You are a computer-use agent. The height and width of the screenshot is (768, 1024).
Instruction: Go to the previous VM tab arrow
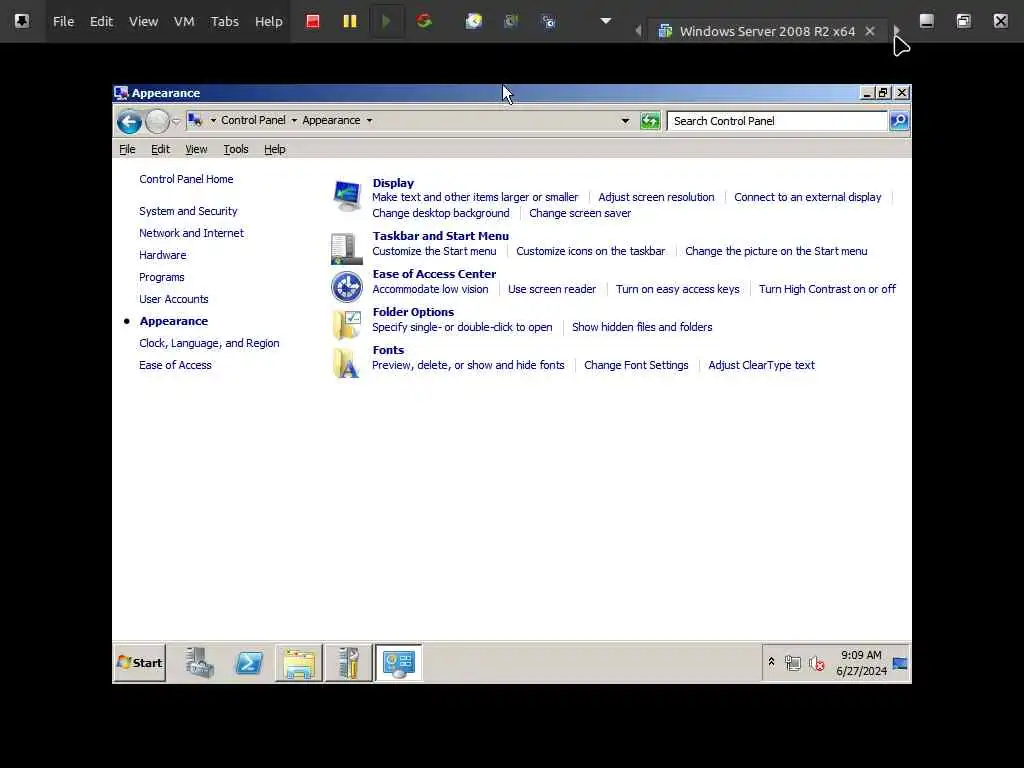point(638,31)
